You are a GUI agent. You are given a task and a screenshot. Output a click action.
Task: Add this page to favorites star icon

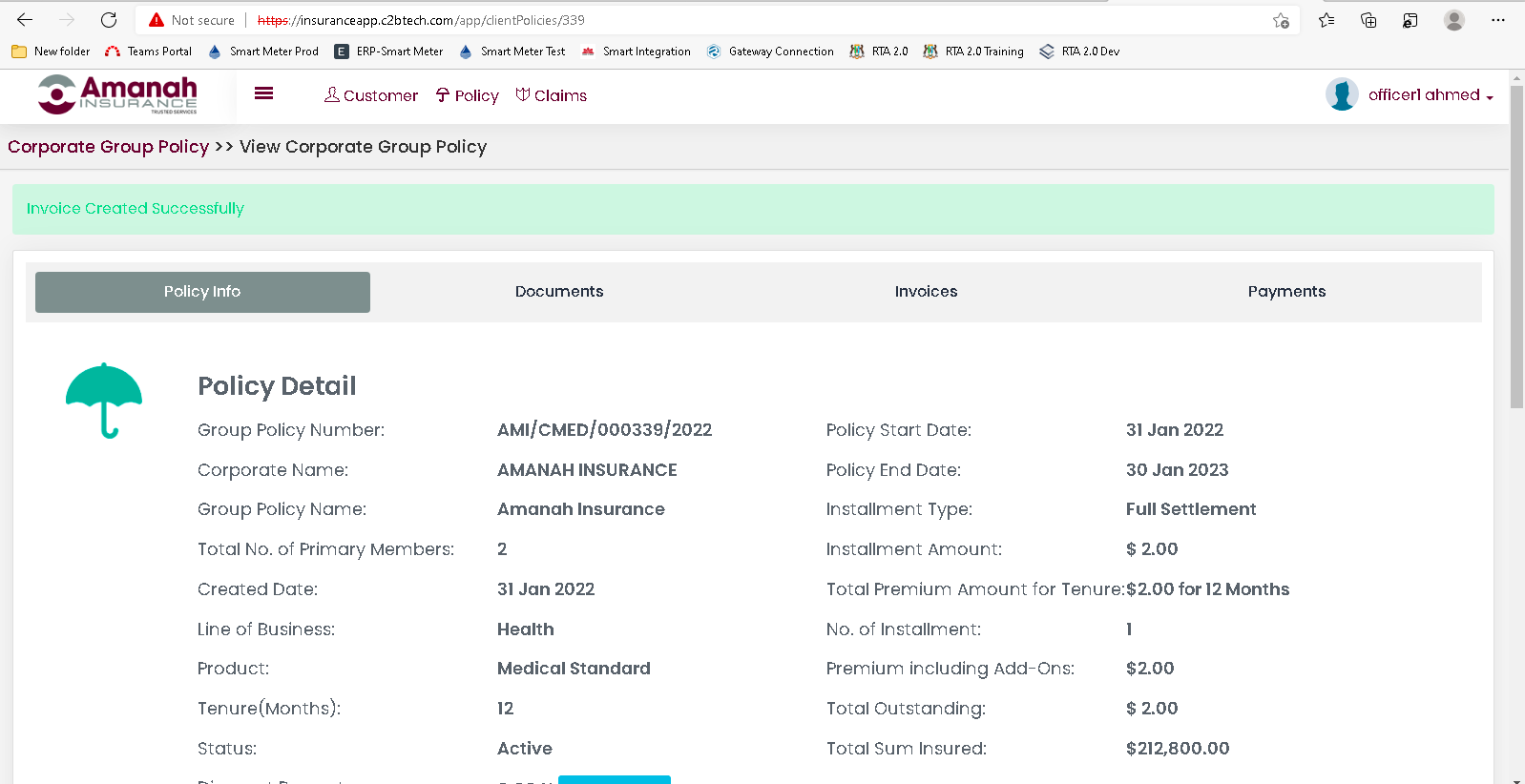(x=1281, y=20)
